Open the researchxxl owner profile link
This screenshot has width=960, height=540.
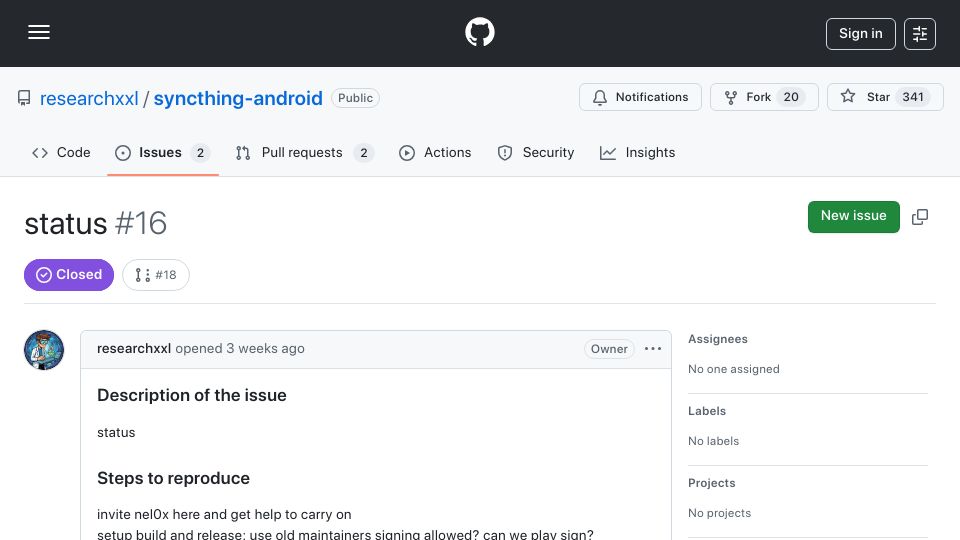coord(89,99)
